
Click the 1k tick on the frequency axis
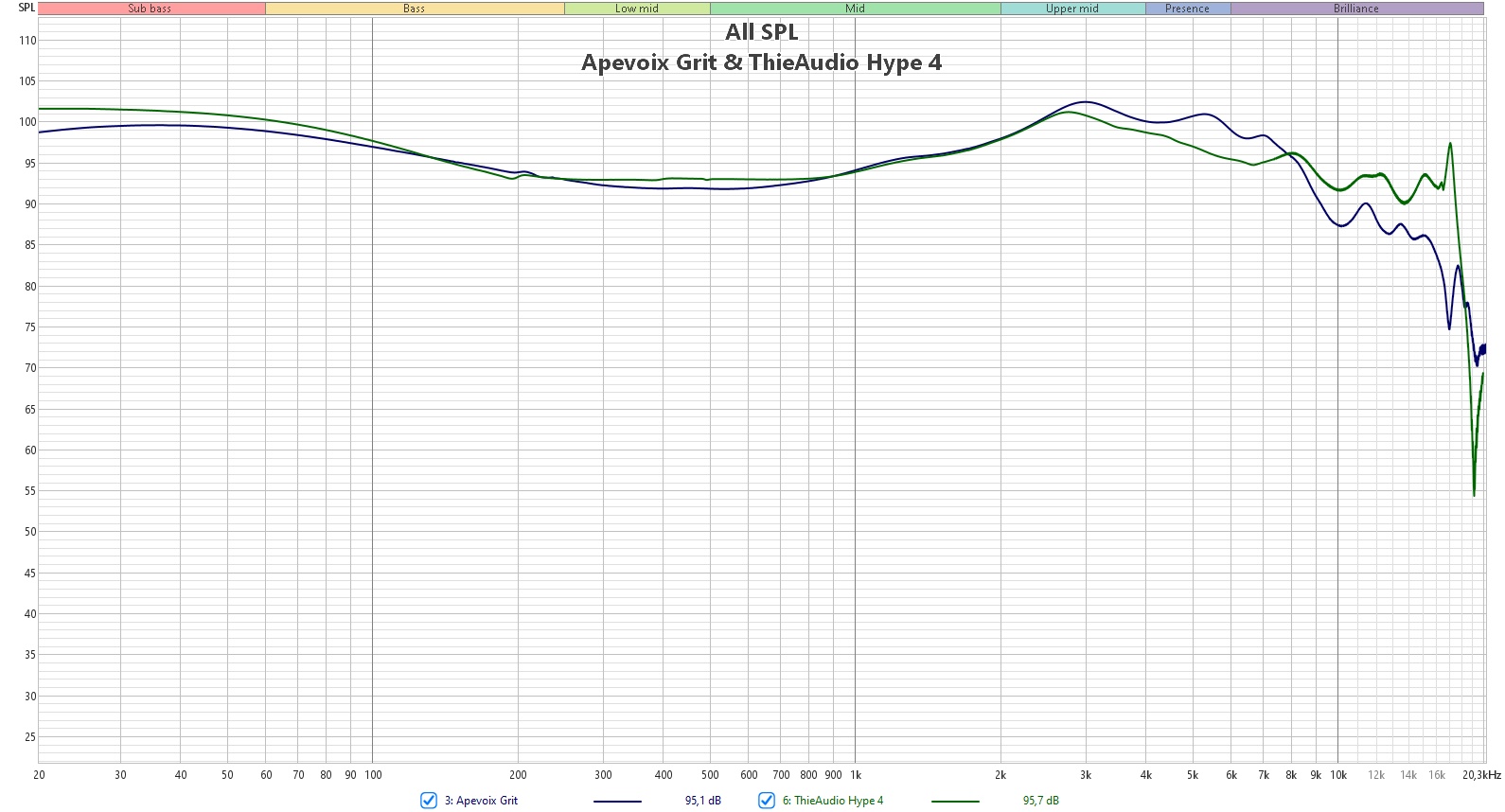(x=856, y=775)
